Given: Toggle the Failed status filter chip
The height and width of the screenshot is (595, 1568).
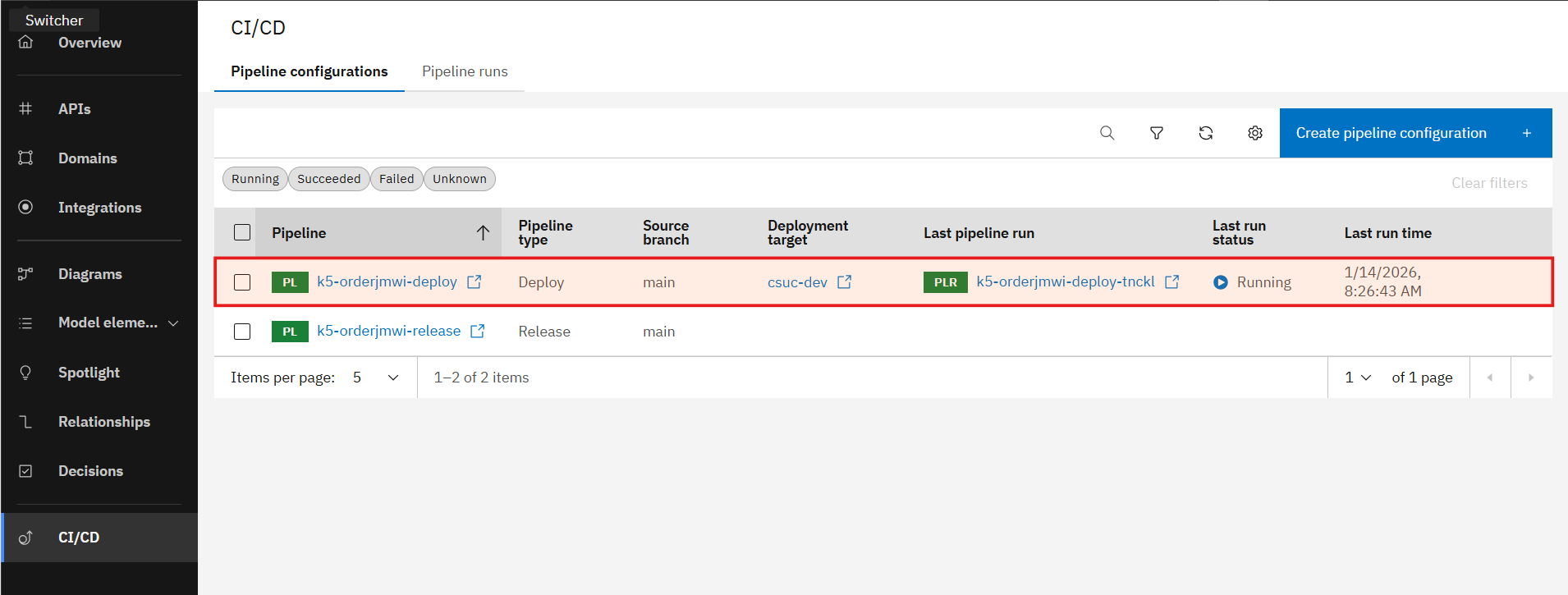Looking at the screenshot, I should (x=397, y=179).
